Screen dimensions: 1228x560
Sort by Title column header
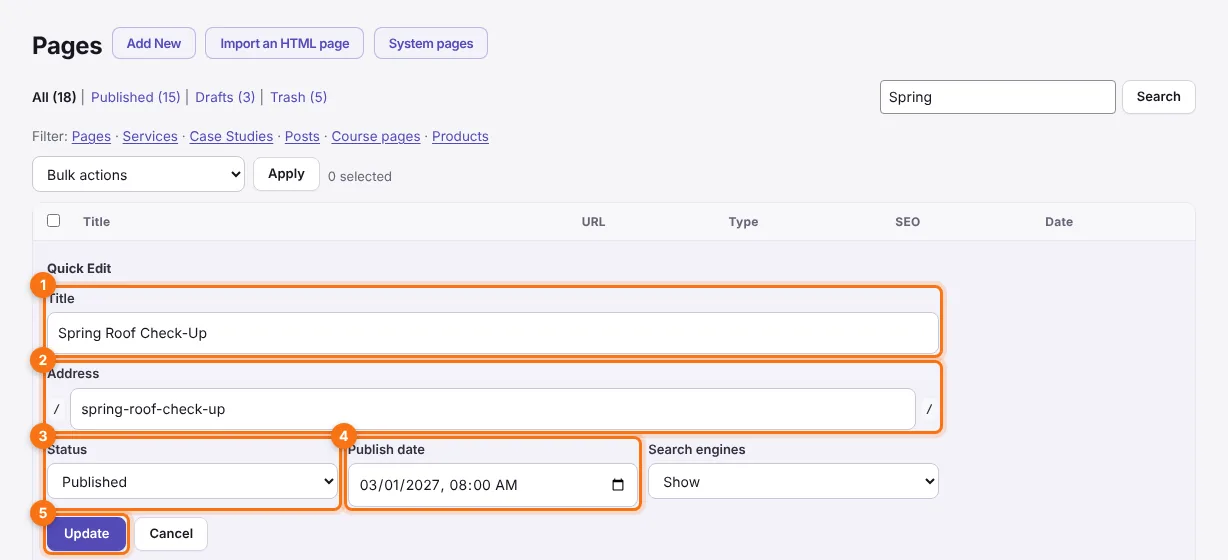(x=97, y=222)
